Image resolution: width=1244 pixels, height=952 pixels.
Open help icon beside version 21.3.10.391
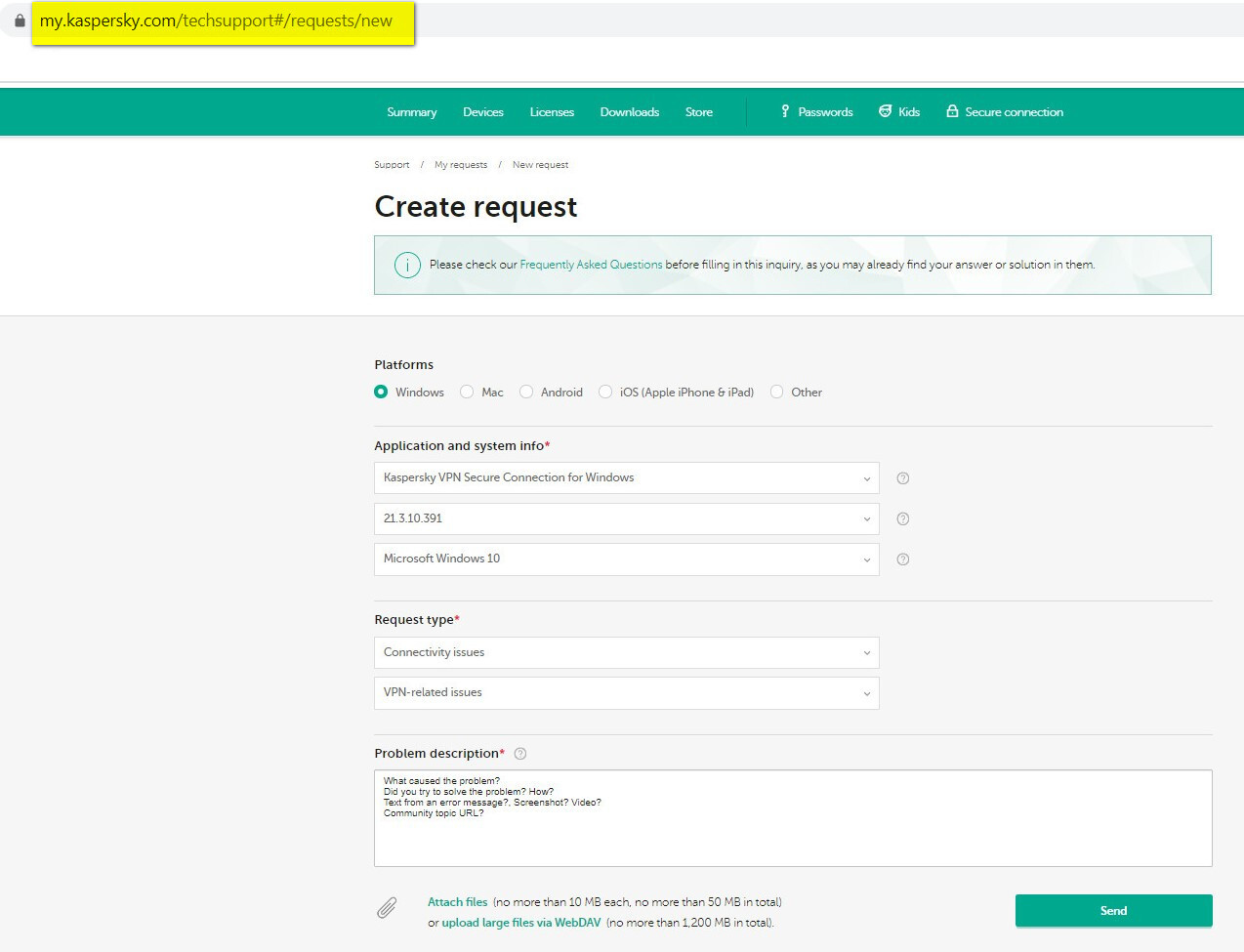[903, 518]
